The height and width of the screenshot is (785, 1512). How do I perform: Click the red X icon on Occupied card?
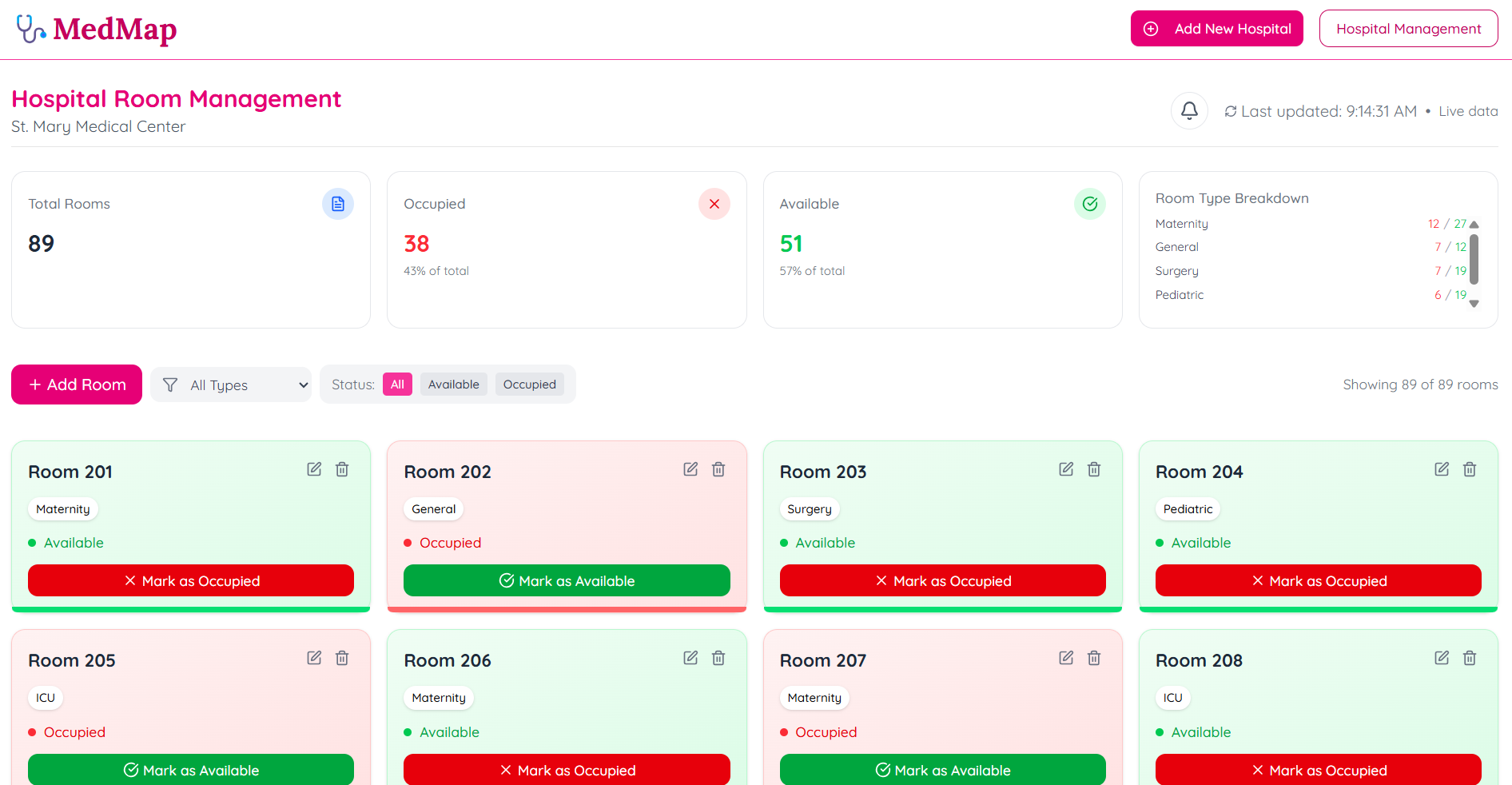(x=714, y=204)
